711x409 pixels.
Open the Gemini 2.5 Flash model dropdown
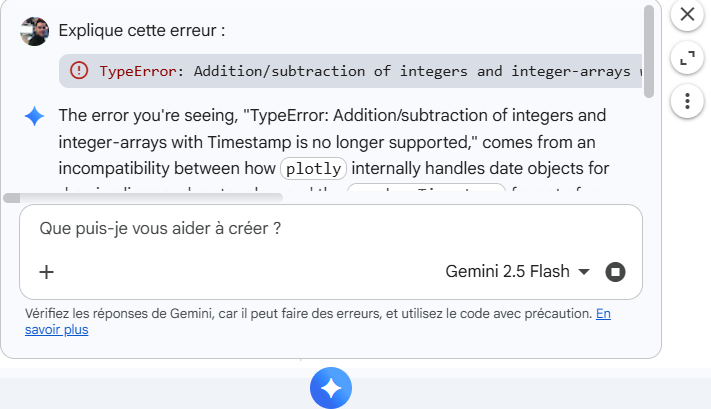[x=507, y=272]
